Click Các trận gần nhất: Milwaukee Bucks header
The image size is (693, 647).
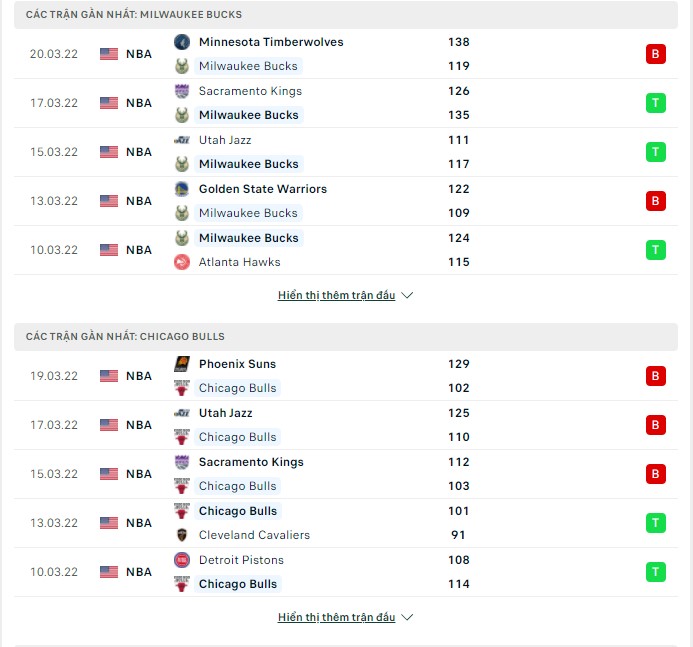click(134, 15)
